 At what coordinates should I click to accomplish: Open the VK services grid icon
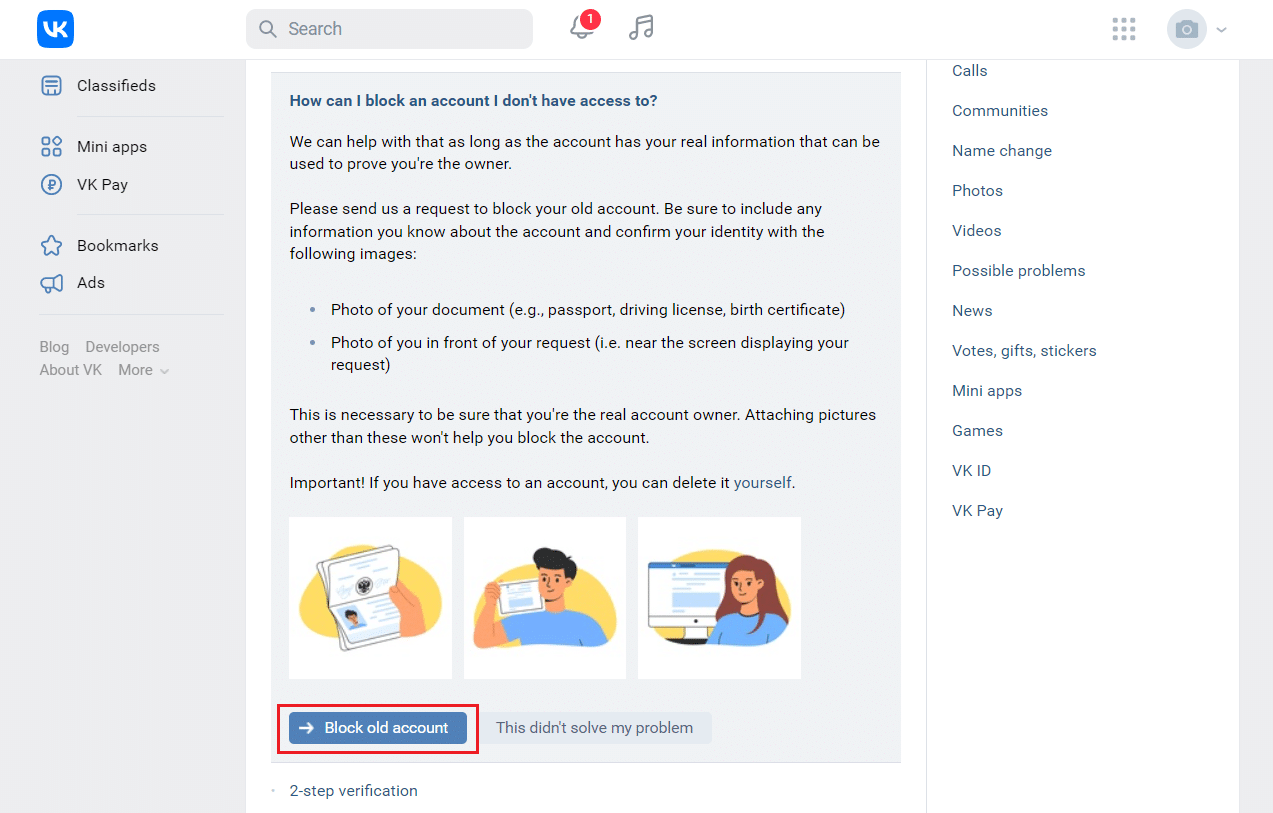1124,29
